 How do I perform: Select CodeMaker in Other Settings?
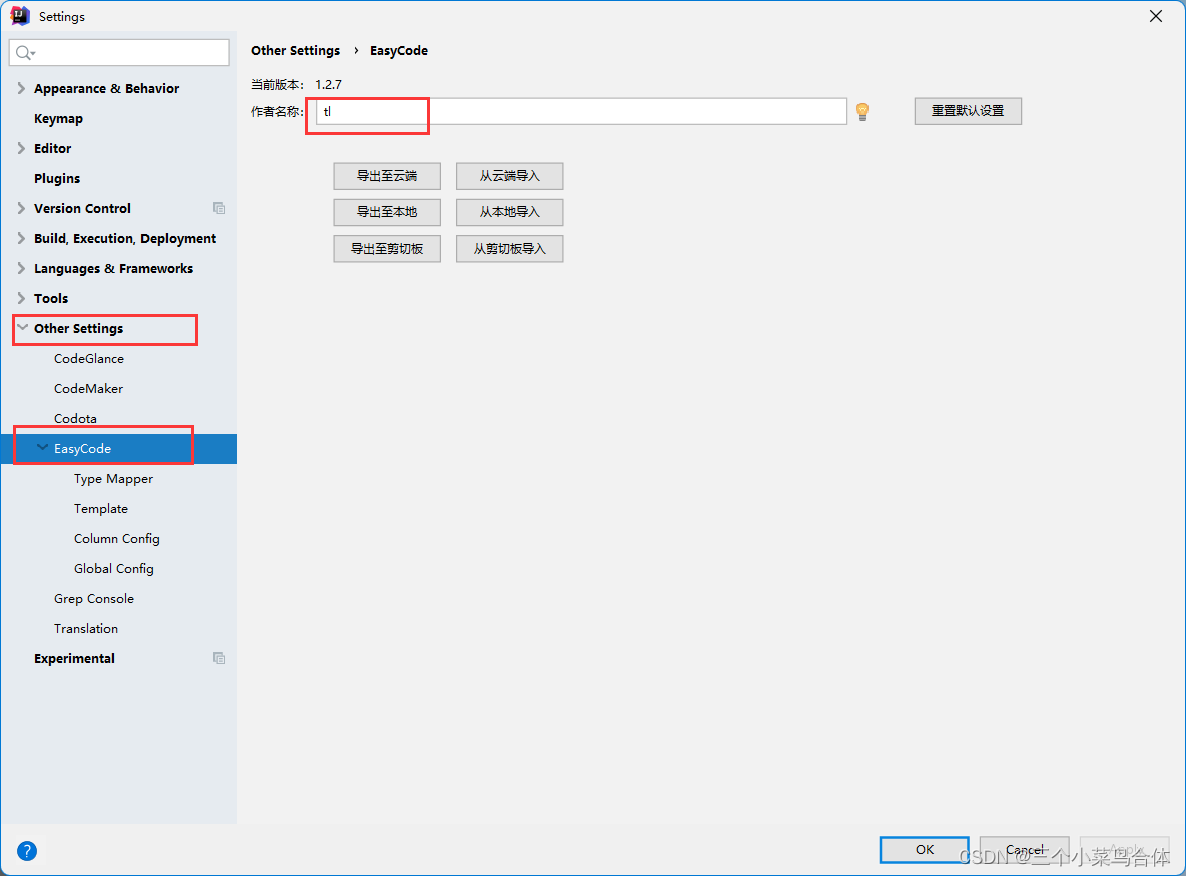88,388
